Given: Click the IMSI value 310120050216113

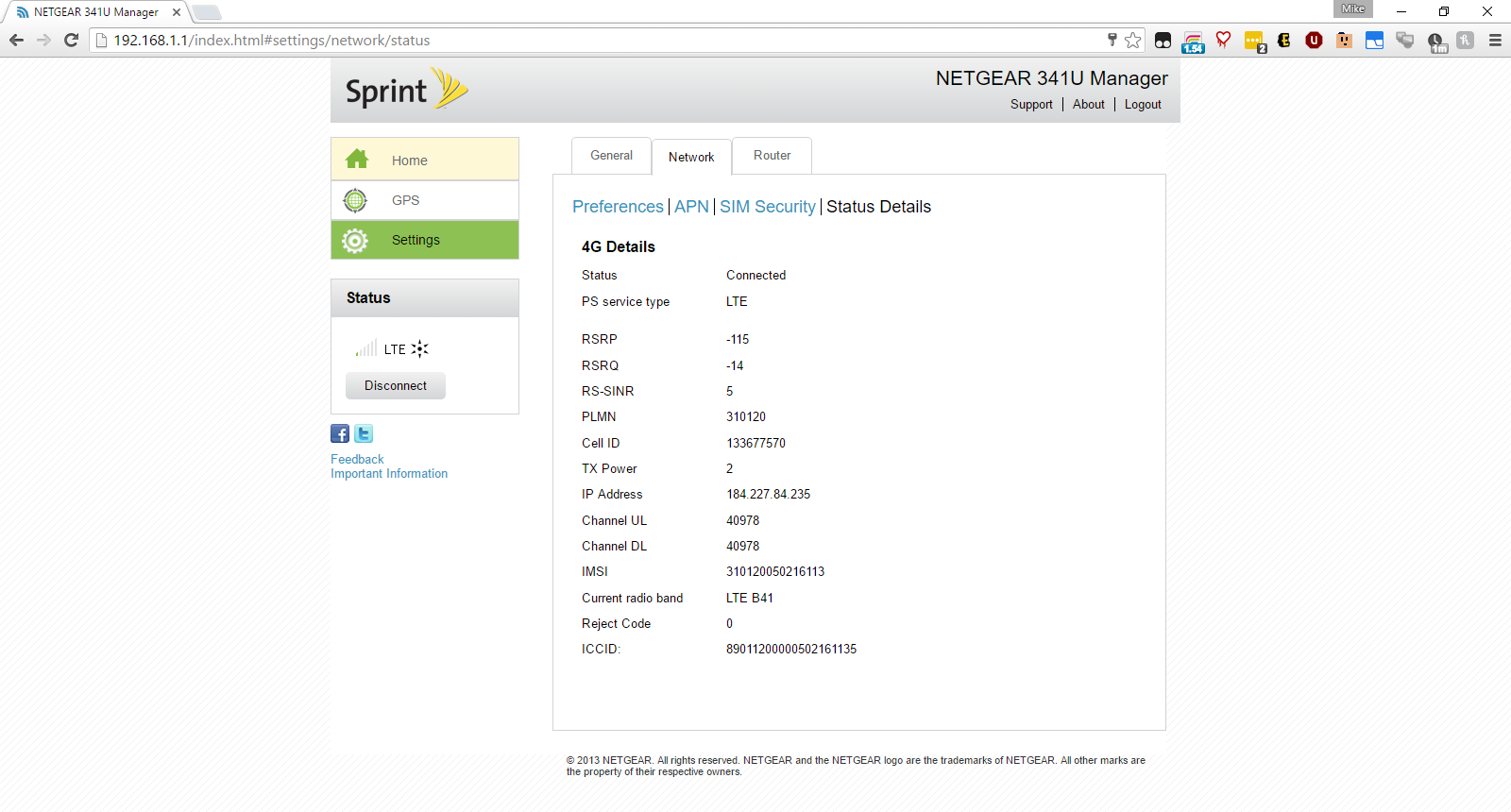Looking at the screenshot, I should pos(775,571).
